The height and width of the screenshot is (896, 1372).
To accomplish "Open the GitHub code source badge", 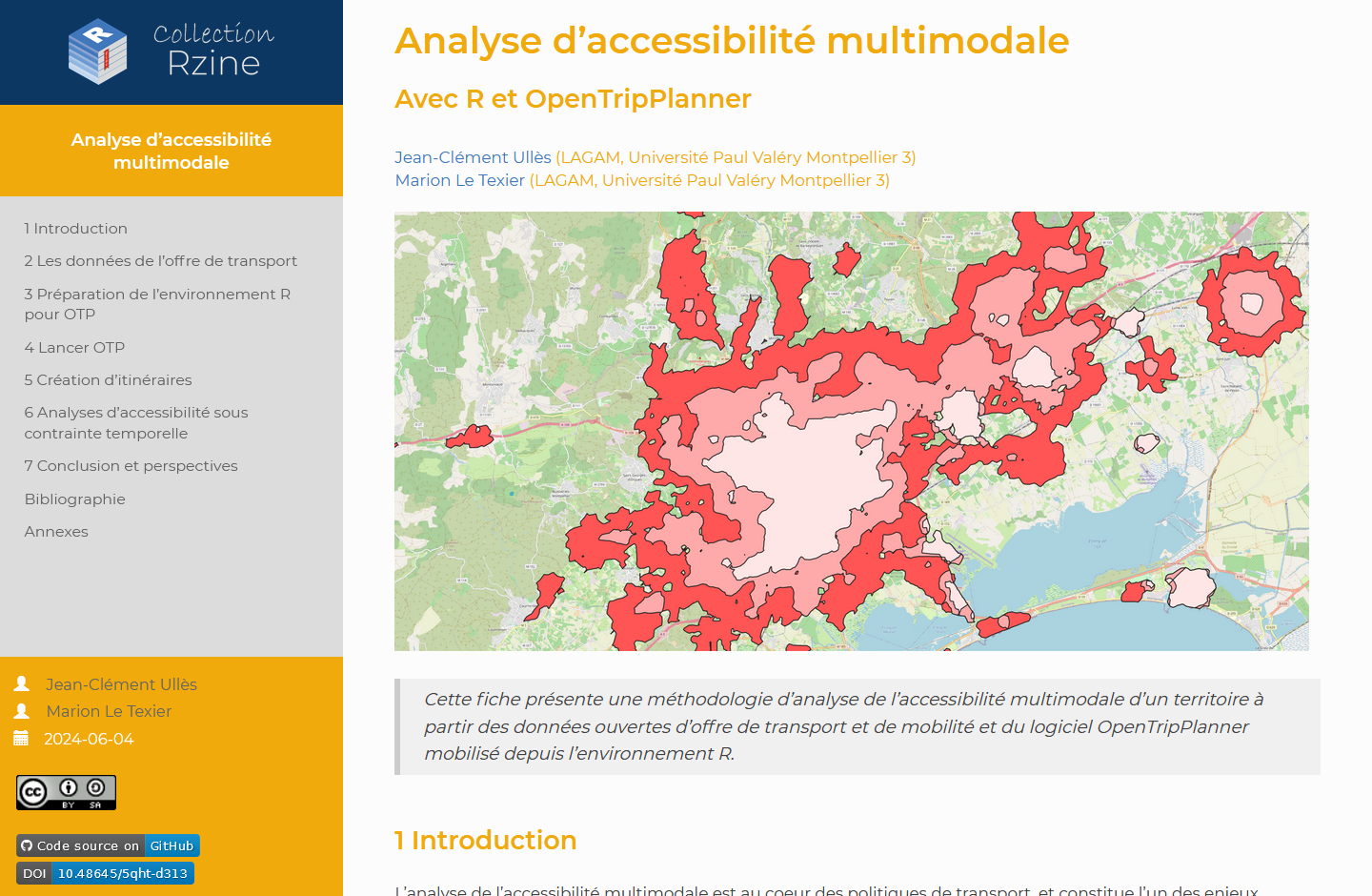I will 108,845.
